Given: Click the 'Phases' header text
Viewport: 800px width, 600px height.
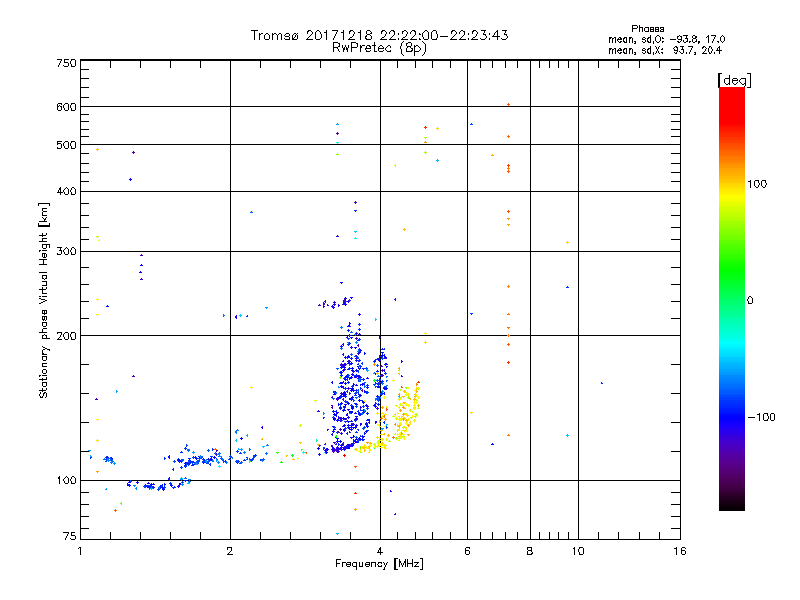Looking at the screenshot, I should [647, 29].
